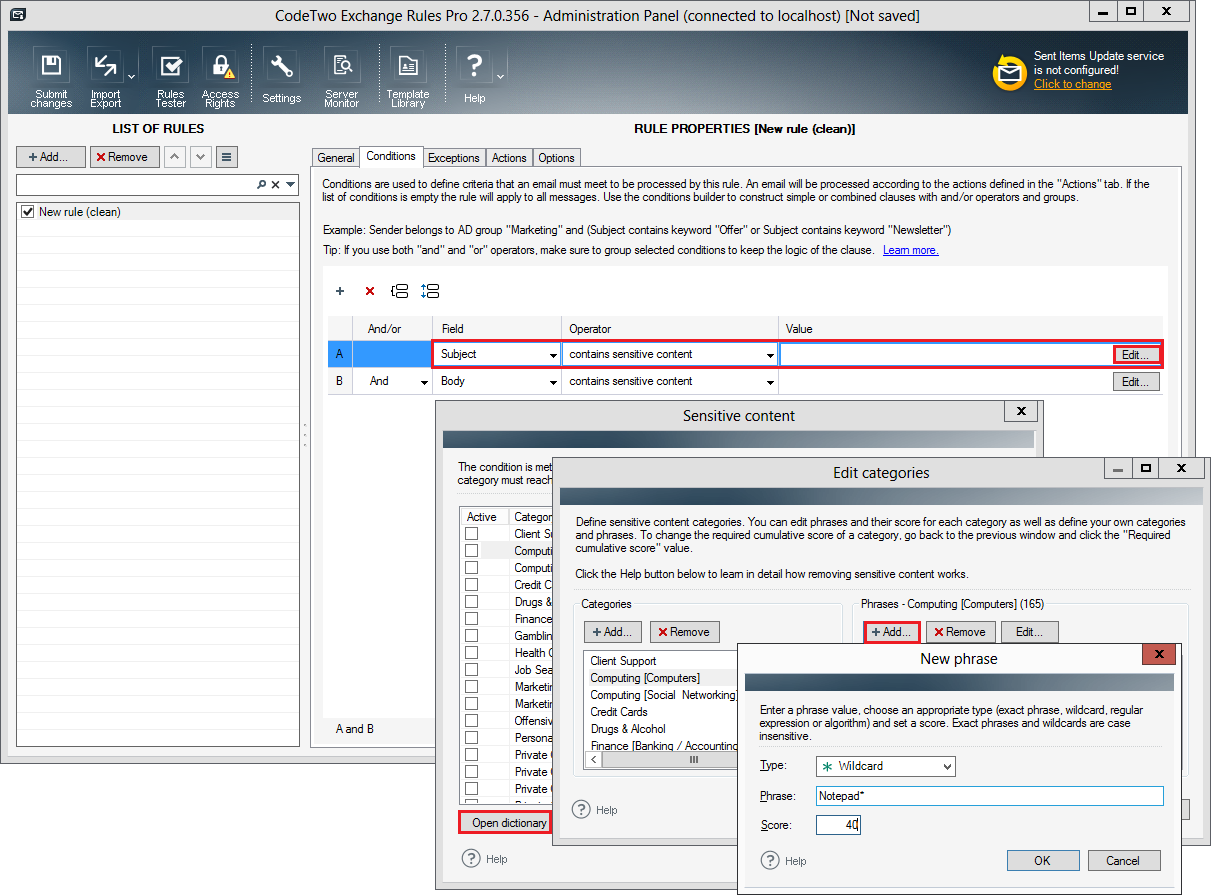Activate the Client Support category checkbox
The image size is (1211, 895).
pos(471,534)
